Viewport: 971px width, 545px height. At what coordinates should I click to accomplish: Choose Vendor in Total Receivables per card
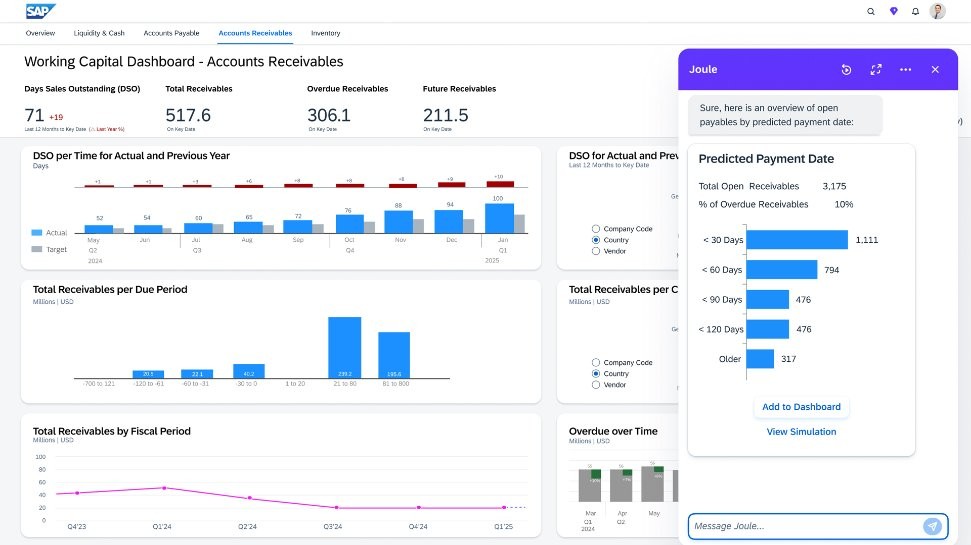(596, 385)
